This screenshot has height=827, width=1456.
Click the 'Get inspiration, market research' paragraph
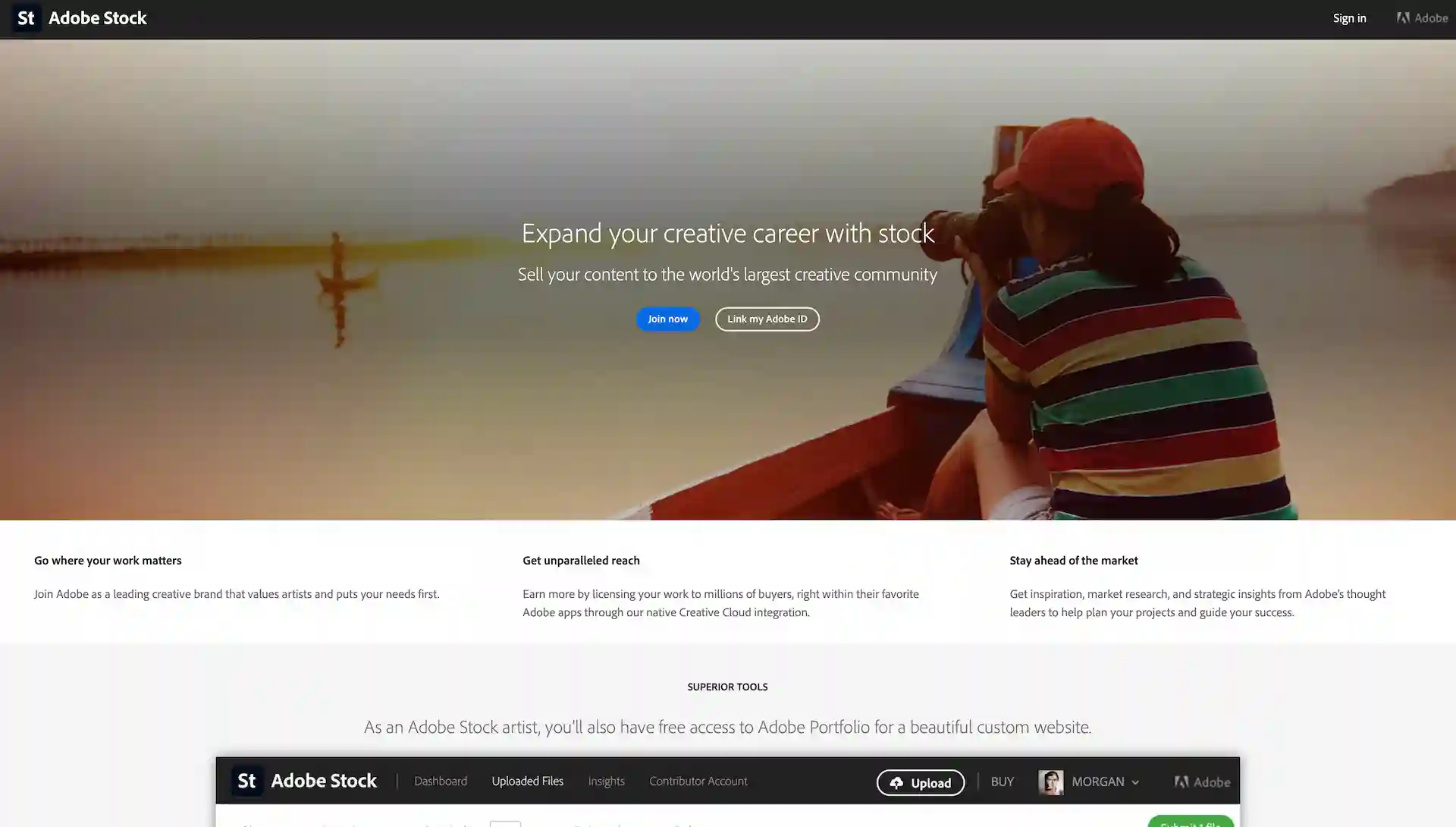point(1197,603)
